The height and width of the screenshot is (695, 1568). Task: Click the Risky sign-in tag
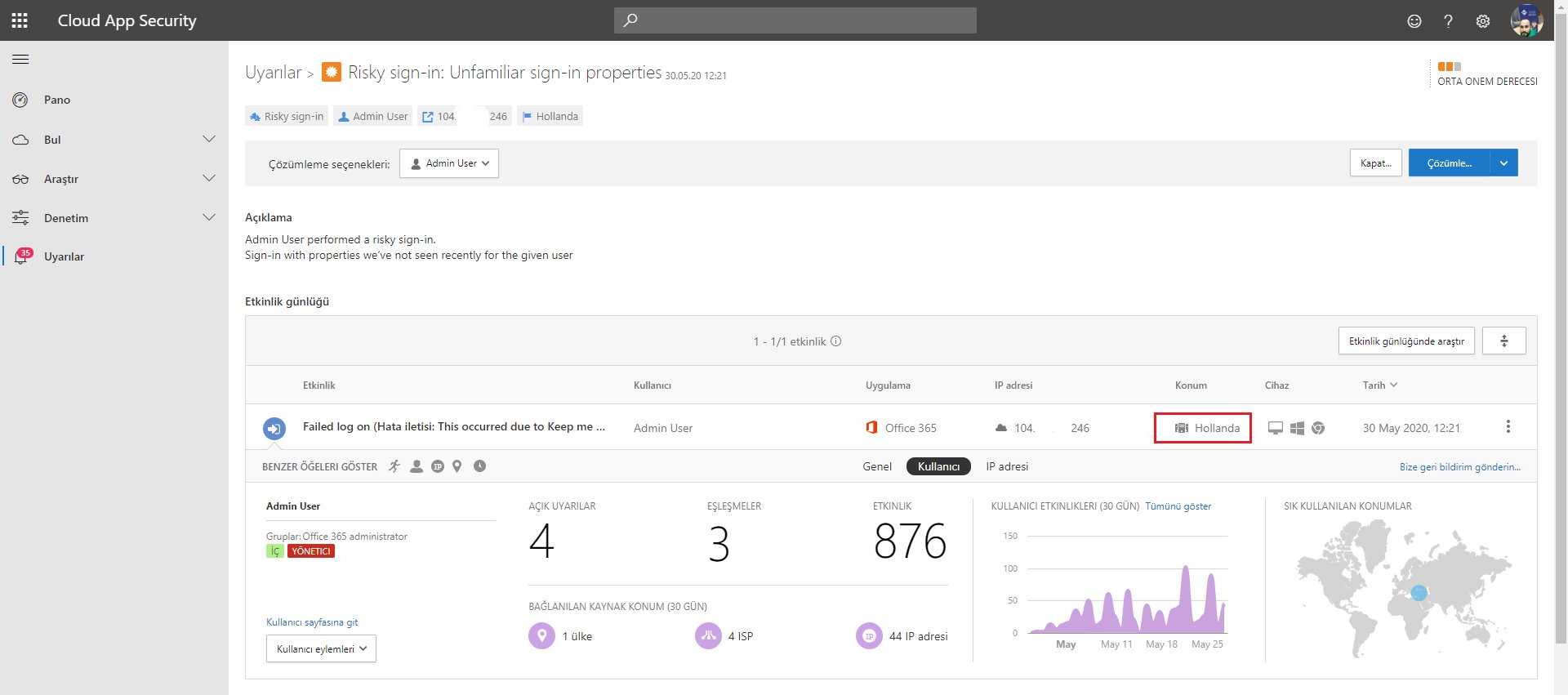287,116
